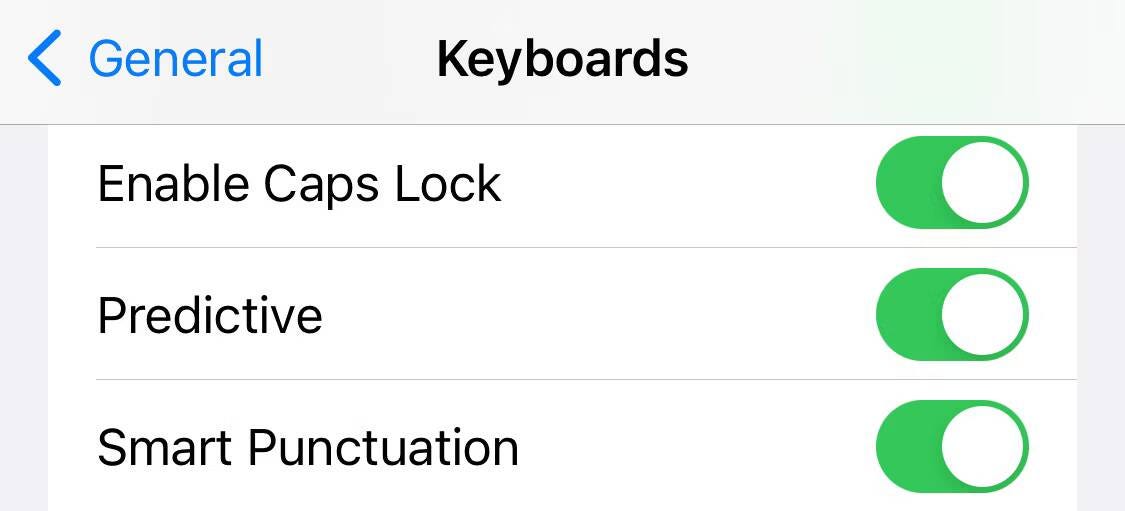1125x511 pixels.
Task: Go back to General settings
Action: (175, 59)
